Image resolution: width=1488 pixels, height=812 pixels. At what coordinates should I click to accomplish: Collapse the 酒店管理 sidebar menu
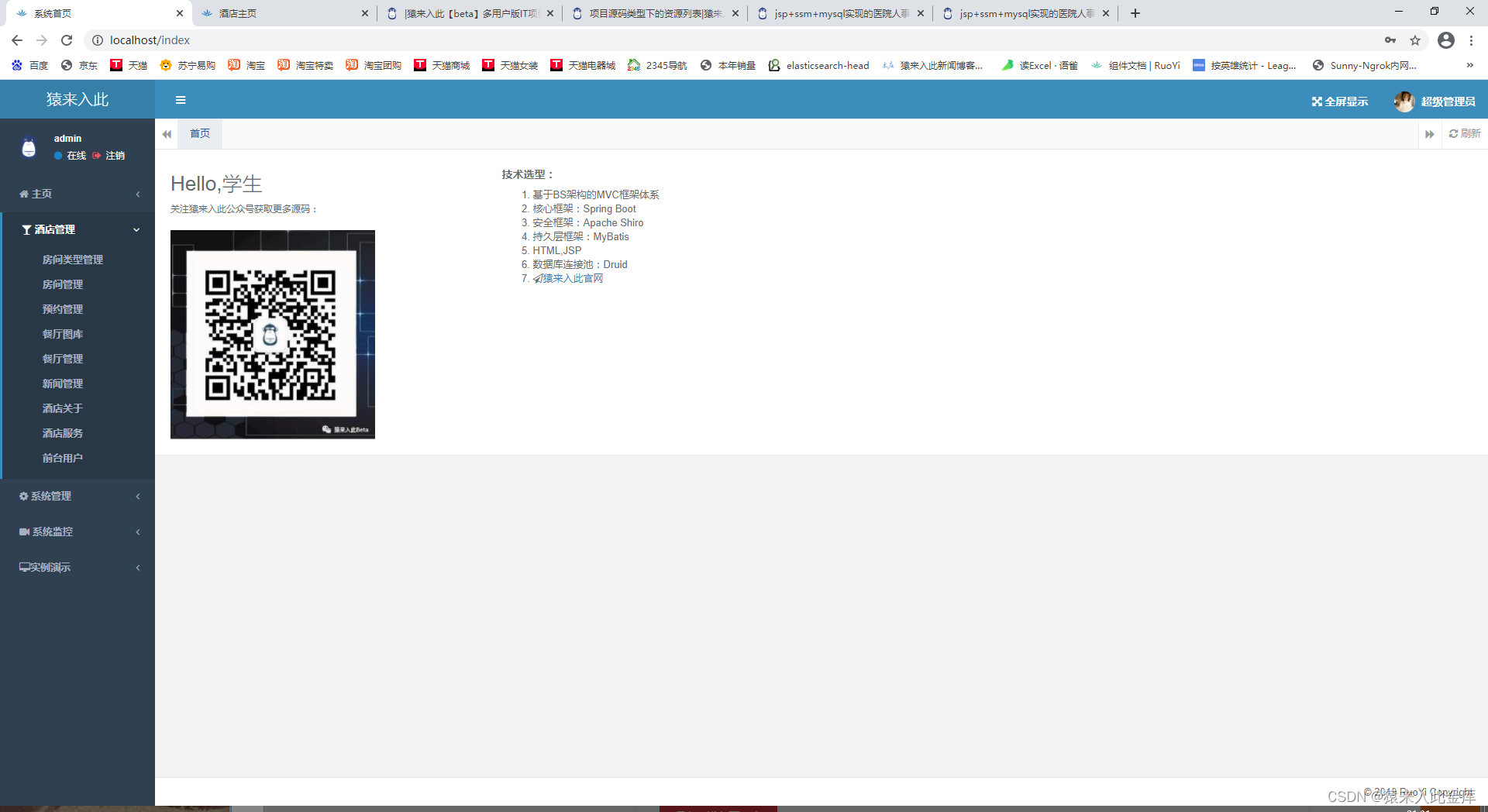[x=77, y=229]
